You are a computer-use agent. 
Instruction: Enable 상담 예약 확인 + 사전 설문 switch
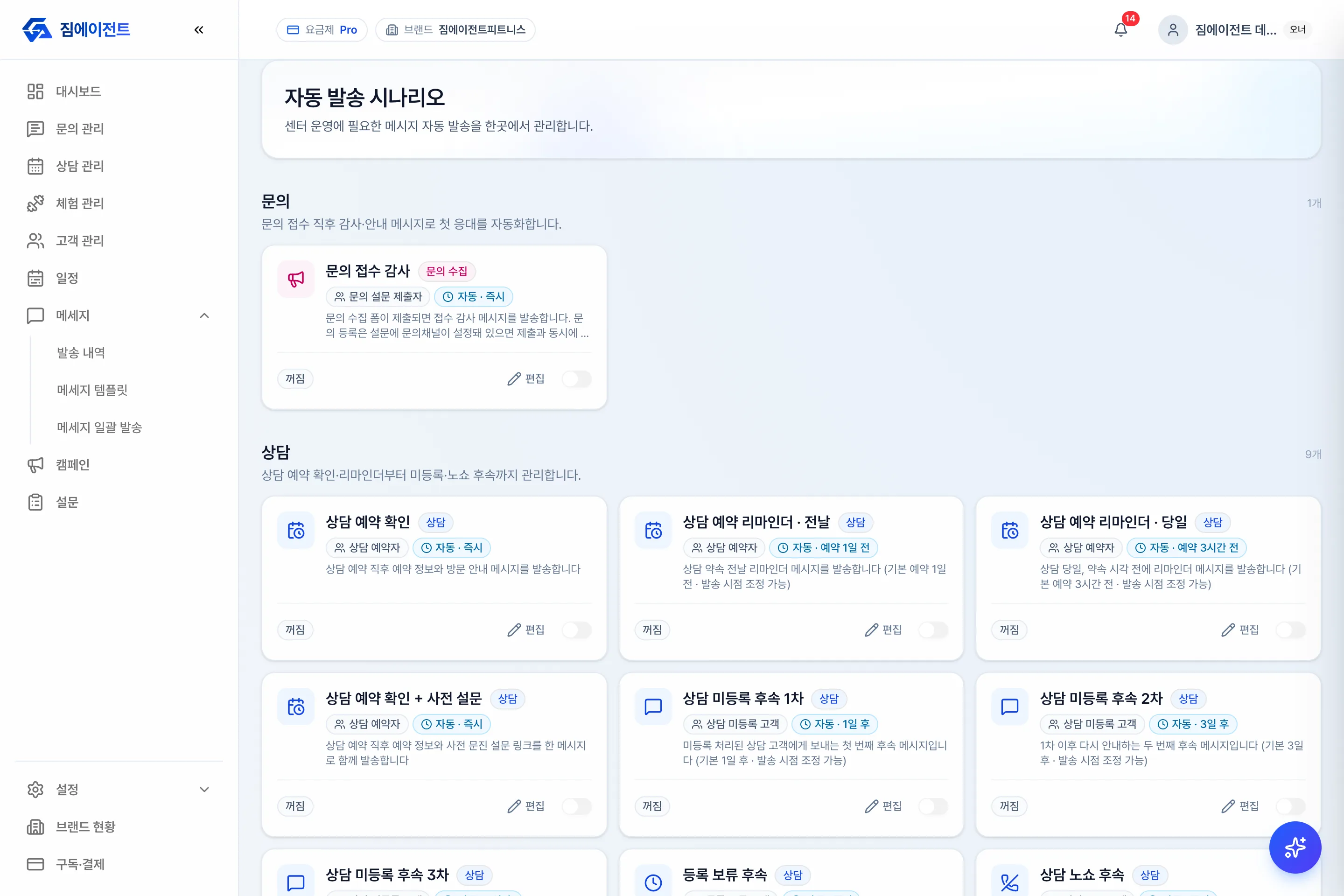tap(577, 806)
